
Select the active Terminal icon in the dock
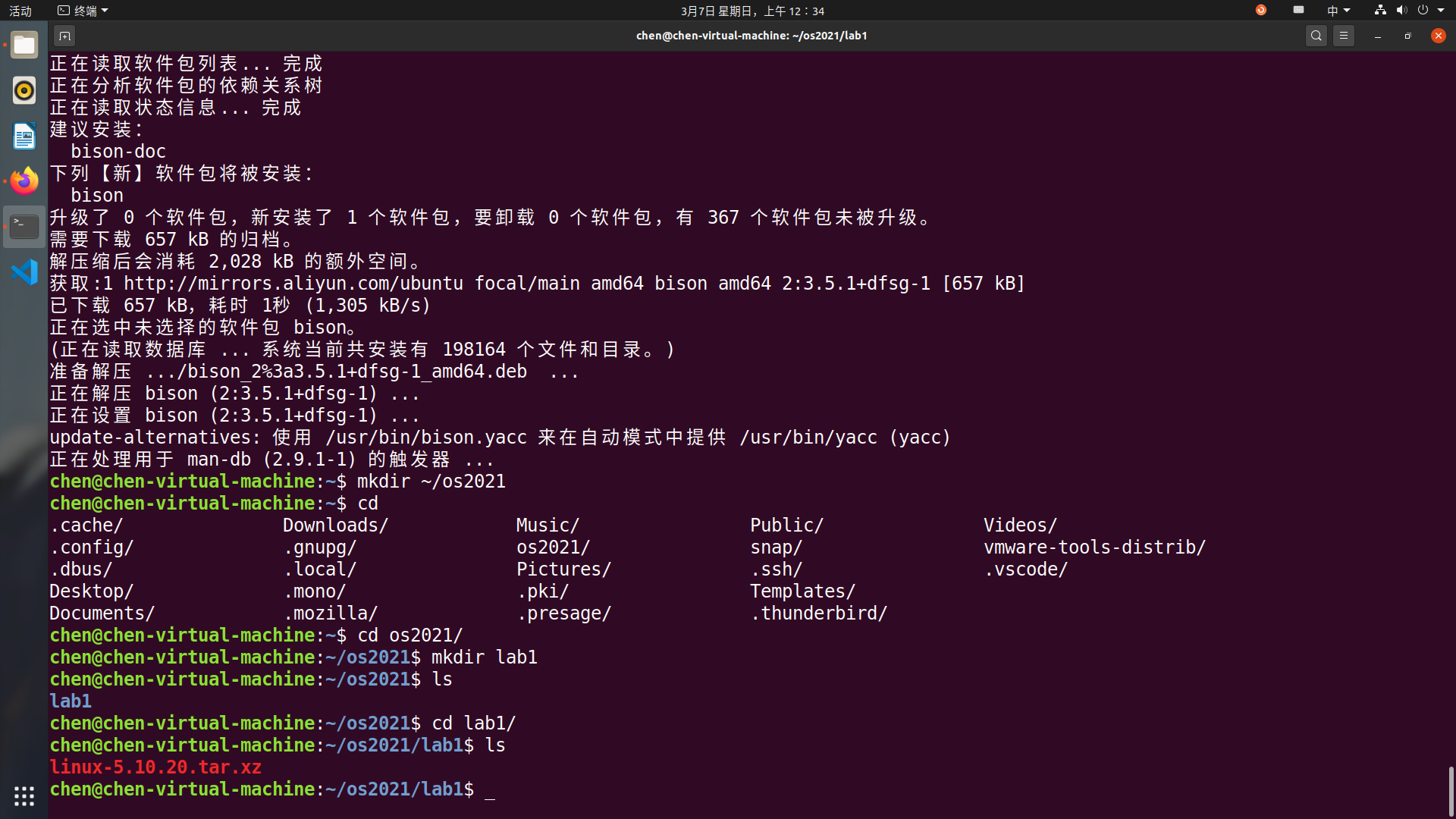click(x=24, y=226)
